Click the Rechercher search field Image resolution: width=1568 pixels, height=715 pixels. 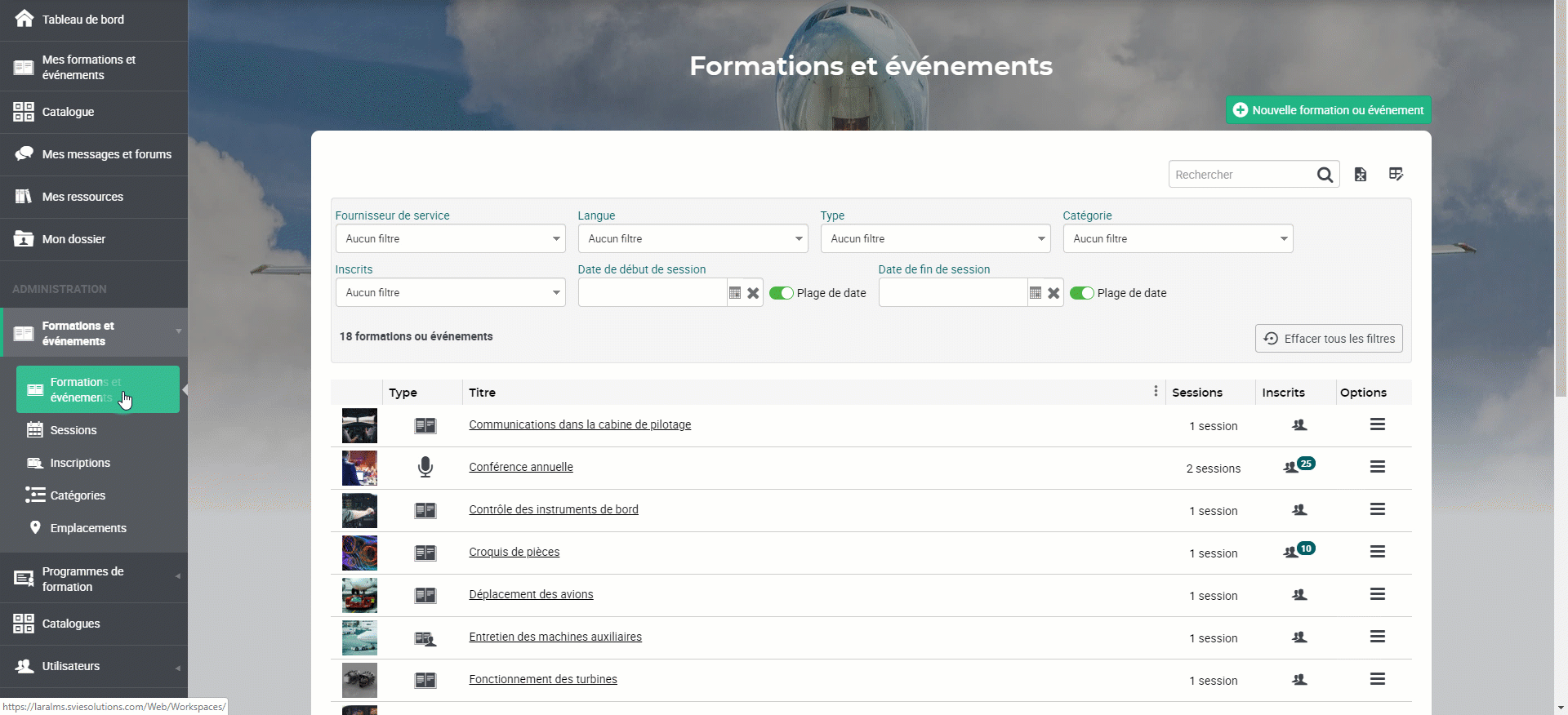coord(1240,175)
